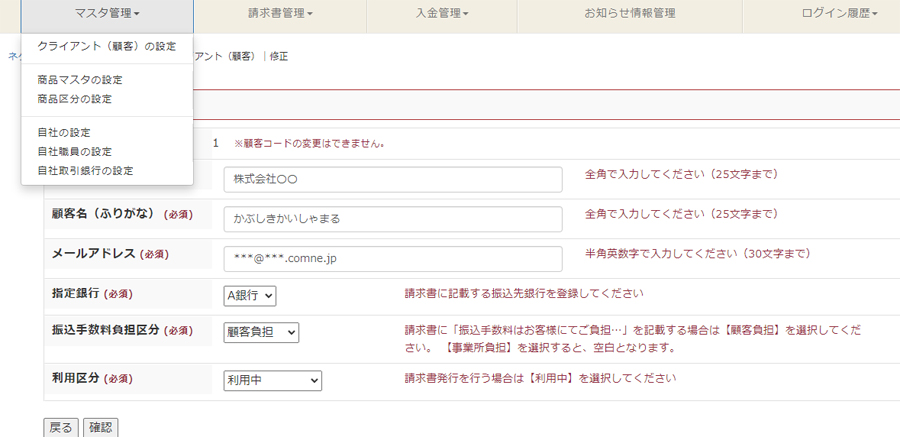Open the 指定銀行 dropdown showing A銀行
This screenshot has height=437, width=900.
249,296
